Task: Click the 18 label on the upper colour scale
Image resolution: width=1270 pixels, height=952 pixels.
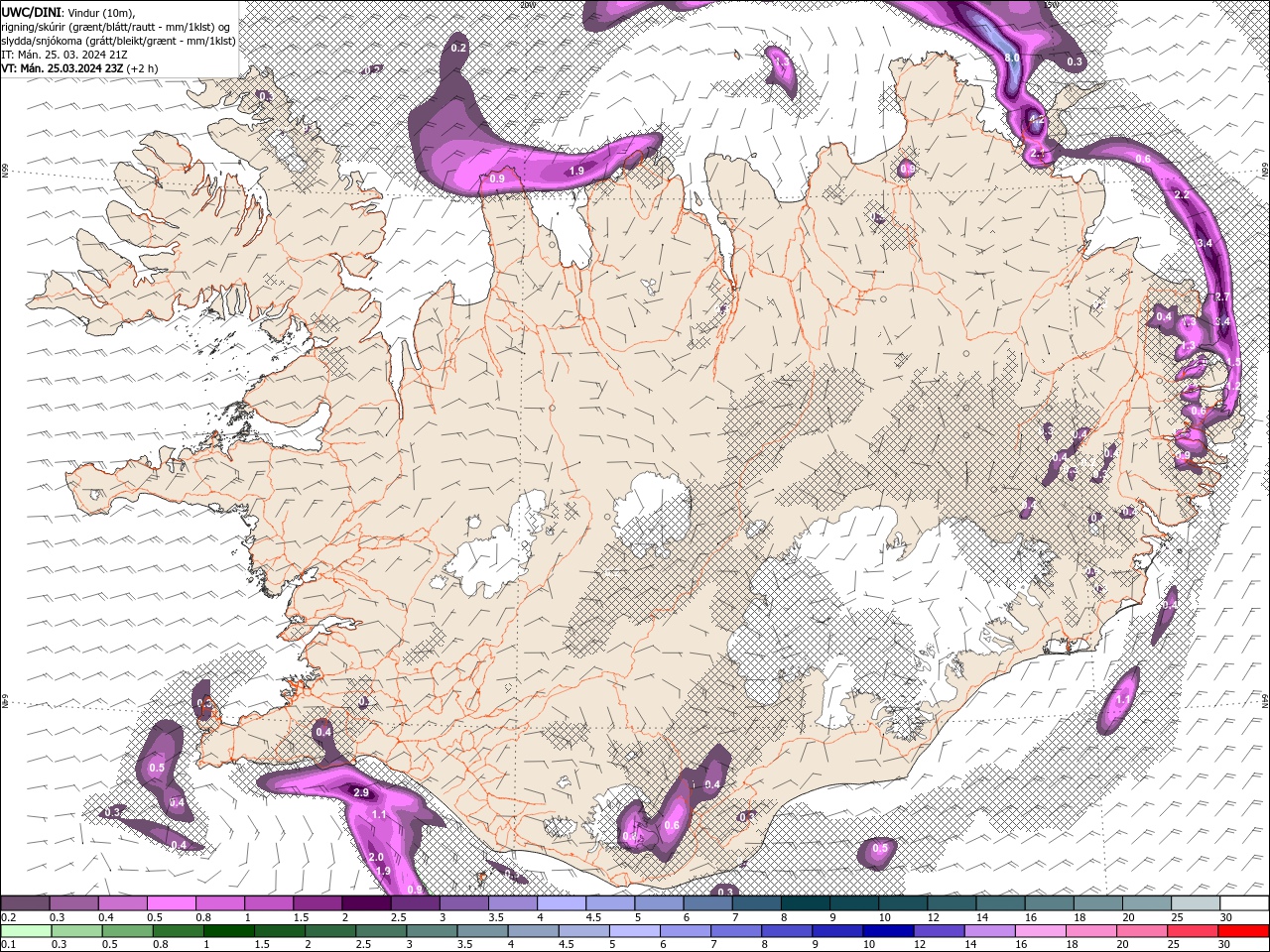Action: pyautogui.click(x=1079, y=917)
